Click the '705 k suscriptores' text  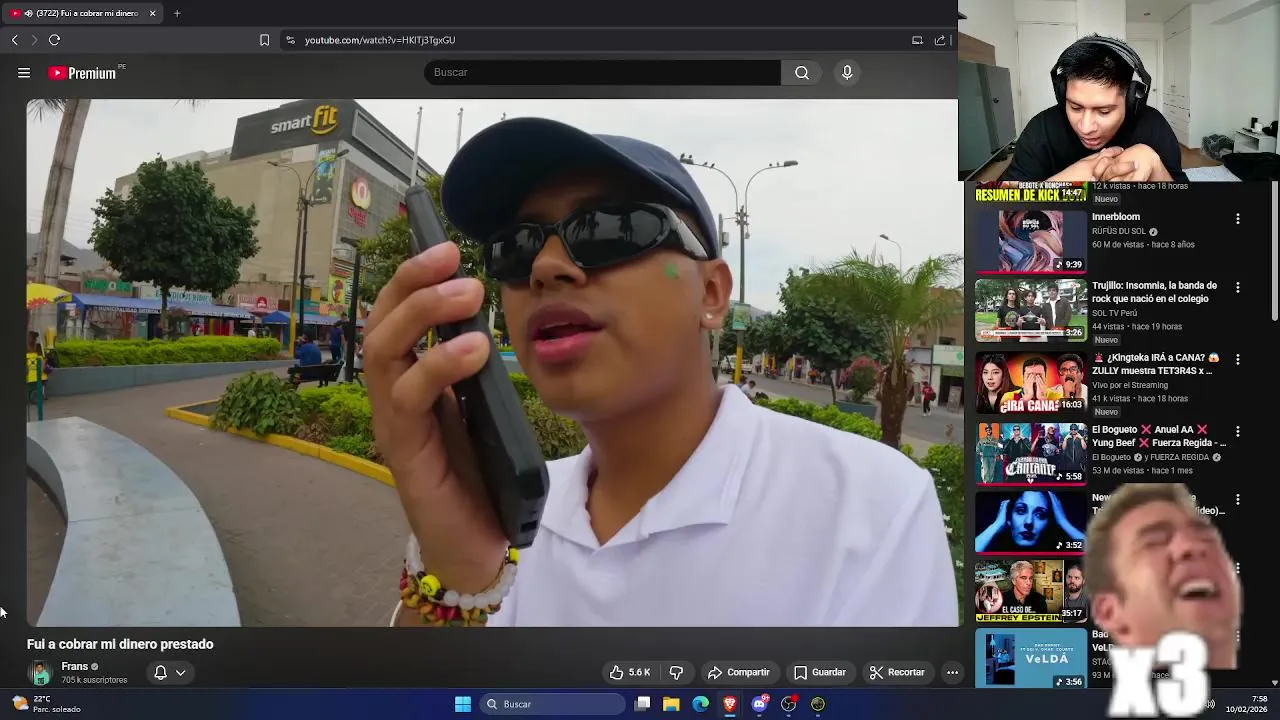(x=94, y=680)
